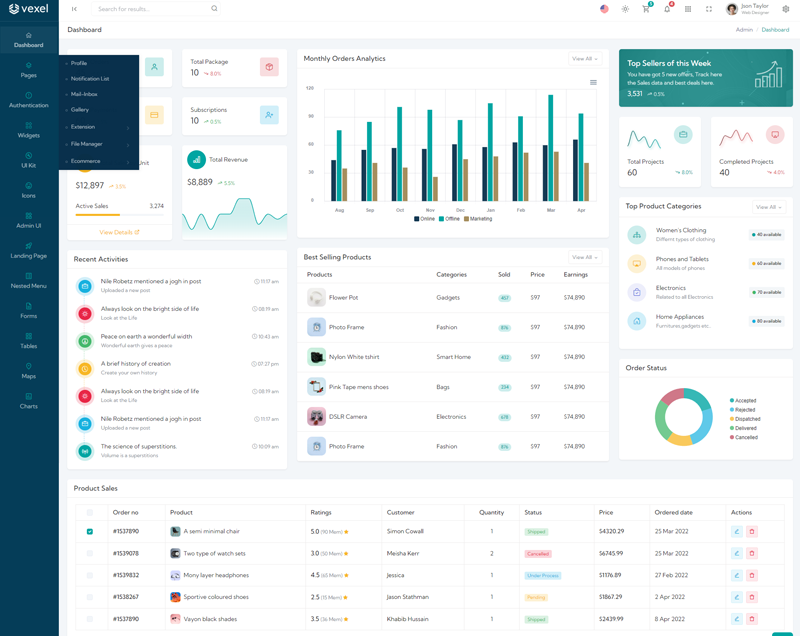Expand View All dropdown in Top Product Categories

click(768, 207)
